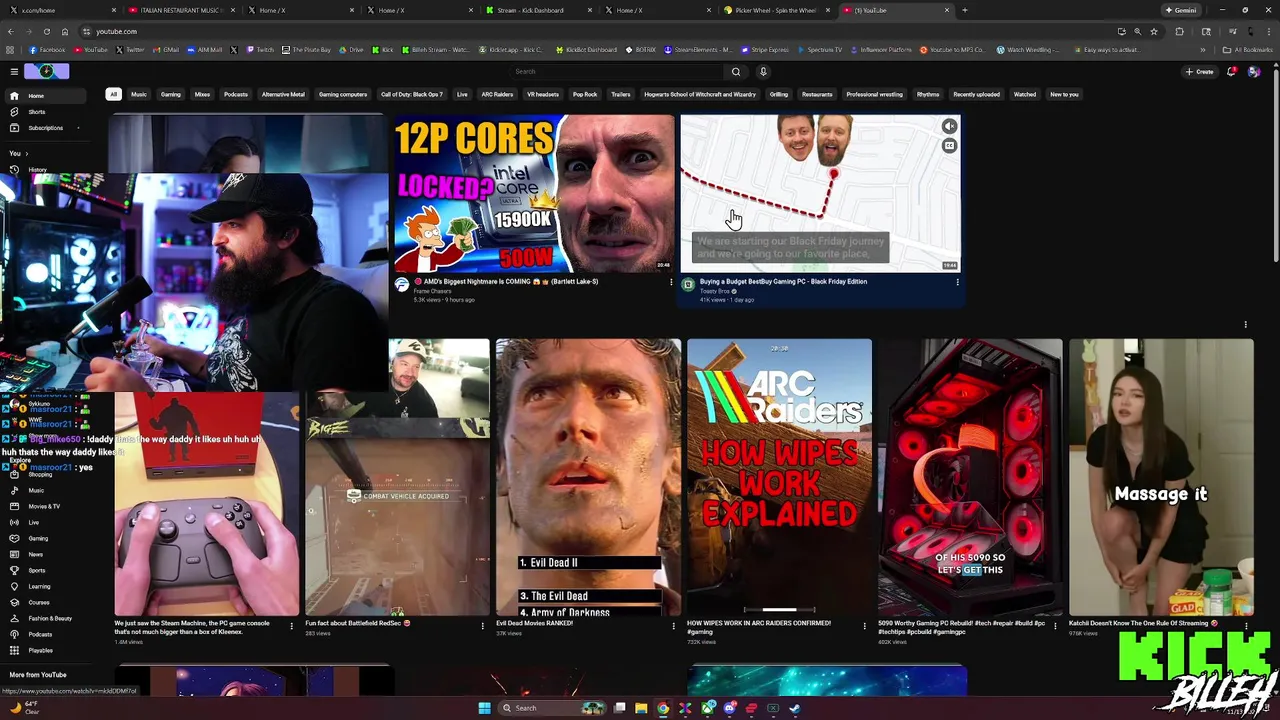Show more bookmarks via the chevron
The width and height of the screenshot is (1280, 720).
[x=1203, y=49]
